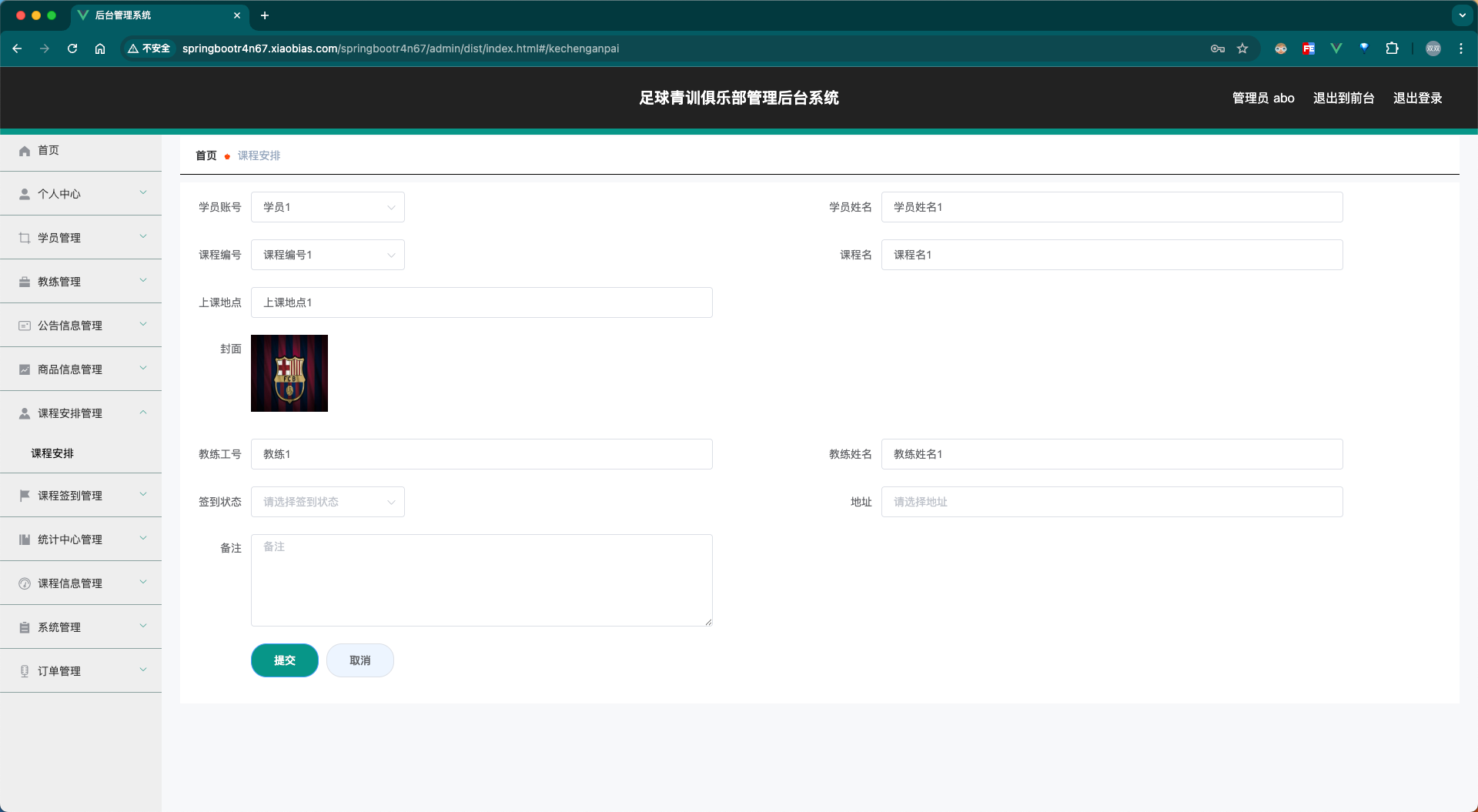Open the 统计中心管理 sidebar menu
The image size is (1478, 812).
(x=81, y=540)
